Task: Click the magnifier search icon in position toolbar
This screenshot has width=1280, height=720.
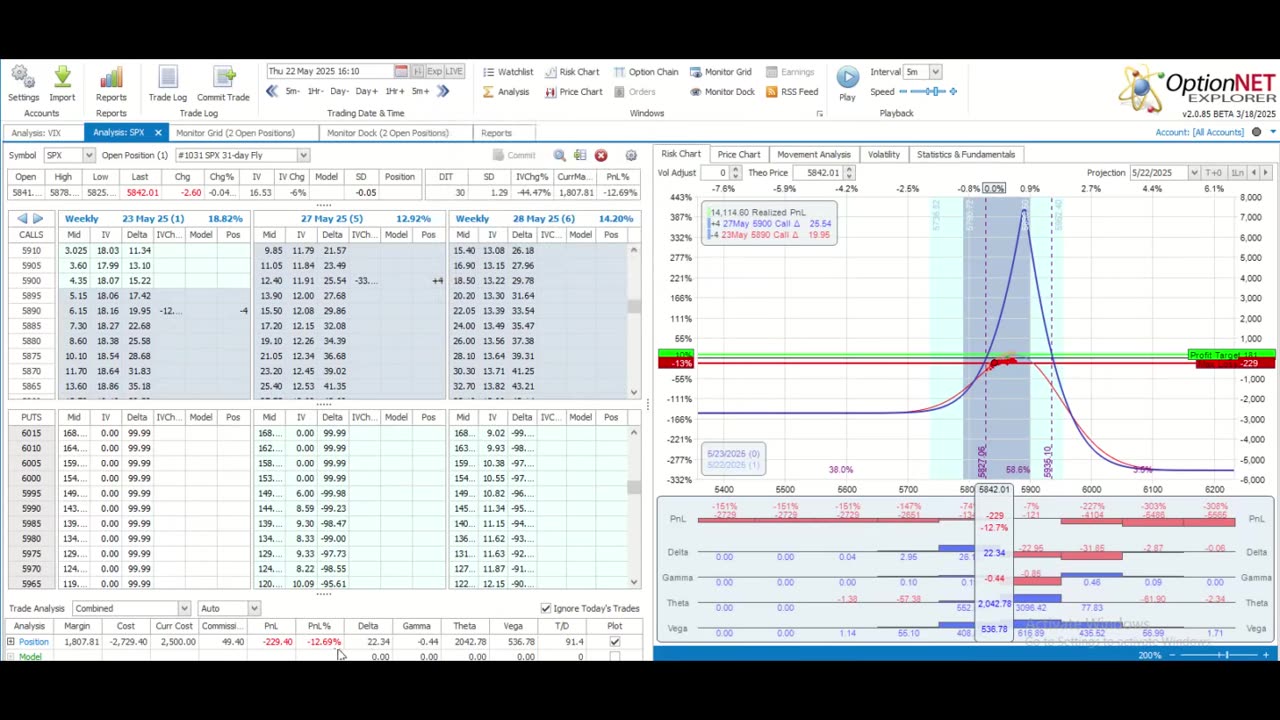Action: pyautogui.click(x=560, y=155)
